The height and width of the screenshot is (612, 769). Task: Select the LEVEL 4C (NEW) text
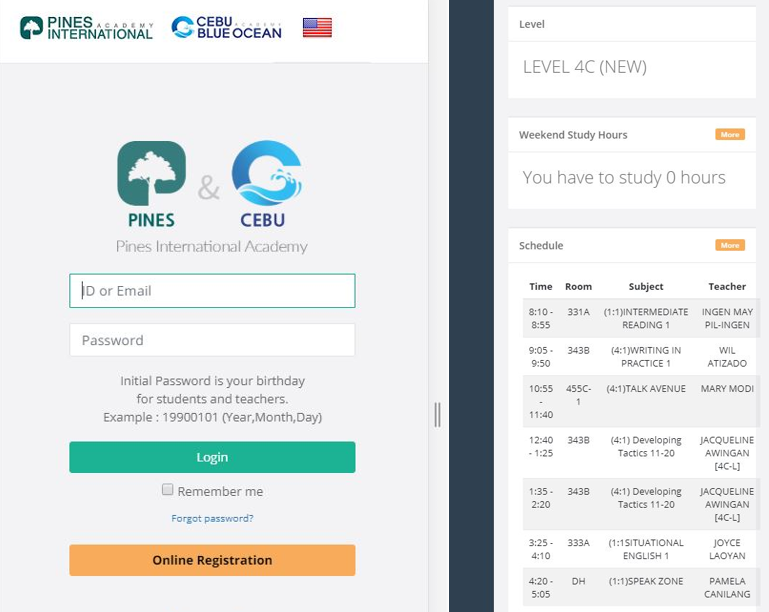(585, 67)
